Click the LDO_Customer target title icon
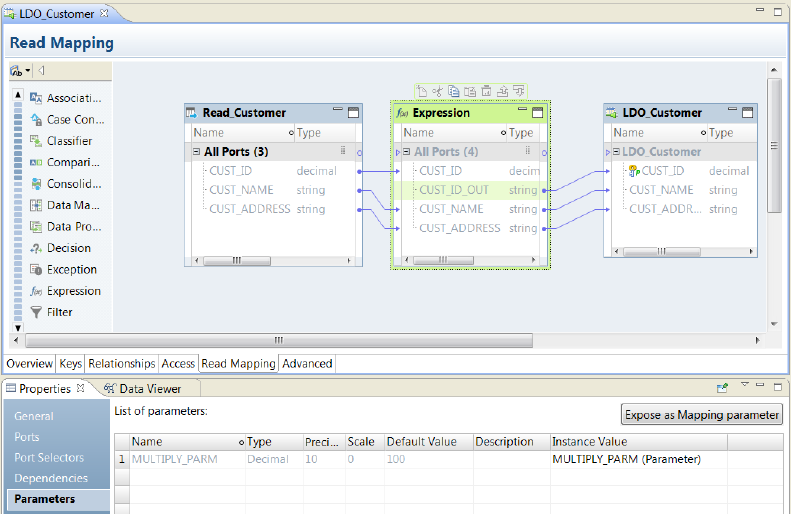The image size is (791, 514). click(x=611, y=113)
